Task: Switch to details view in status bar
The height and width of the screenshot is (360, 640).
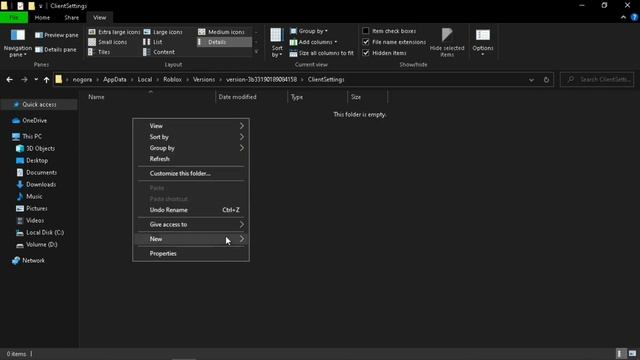Action: click(x=619, y=353)
